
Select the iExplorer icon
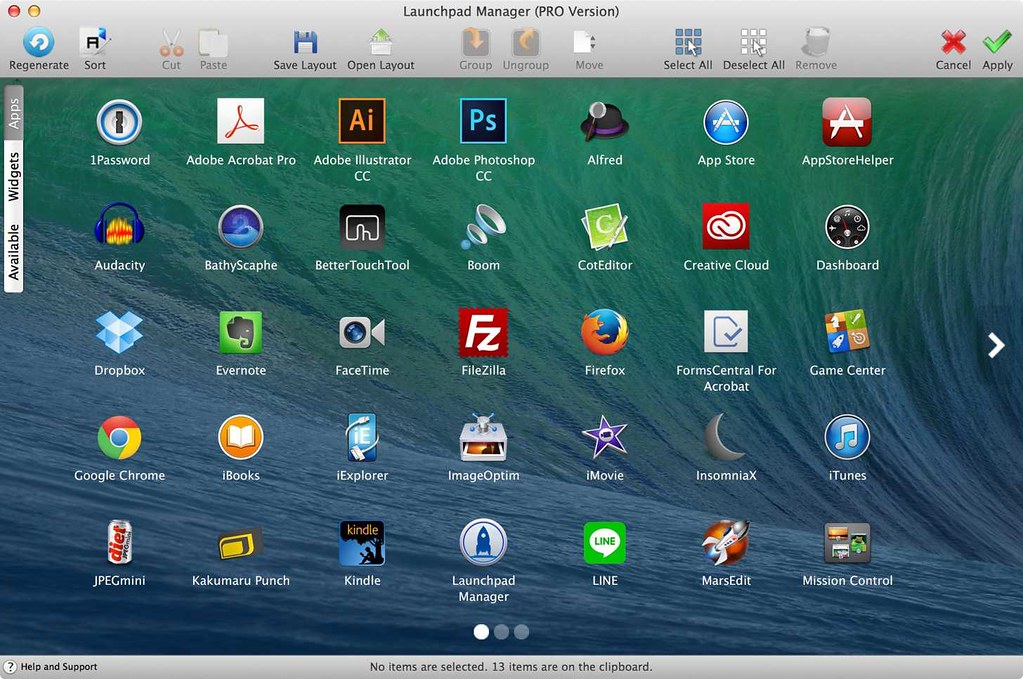pos(362,437)
